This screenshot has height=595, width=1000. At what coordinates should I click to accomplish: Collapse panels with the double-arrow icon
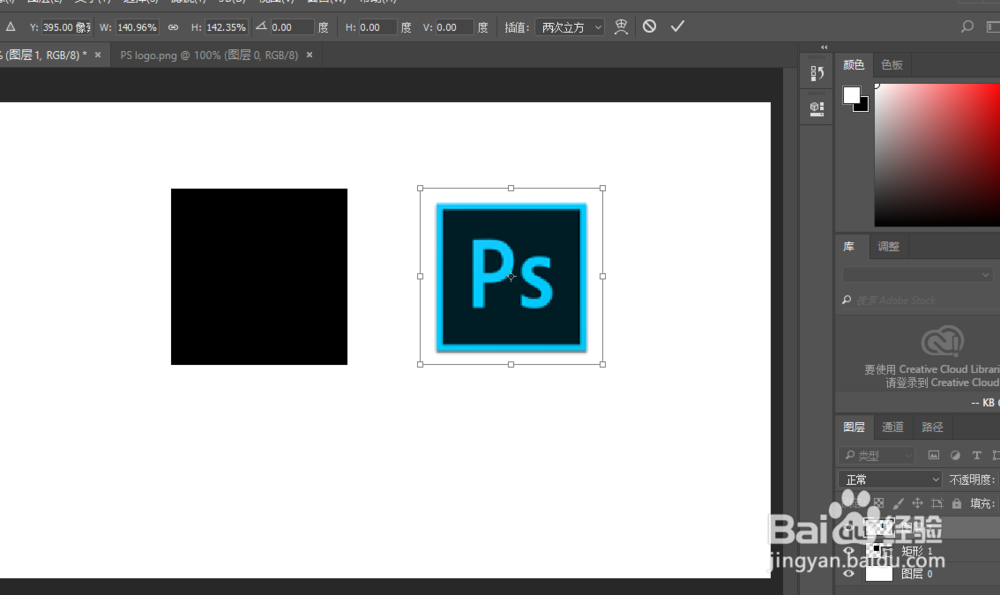click(x=824, y=47)
